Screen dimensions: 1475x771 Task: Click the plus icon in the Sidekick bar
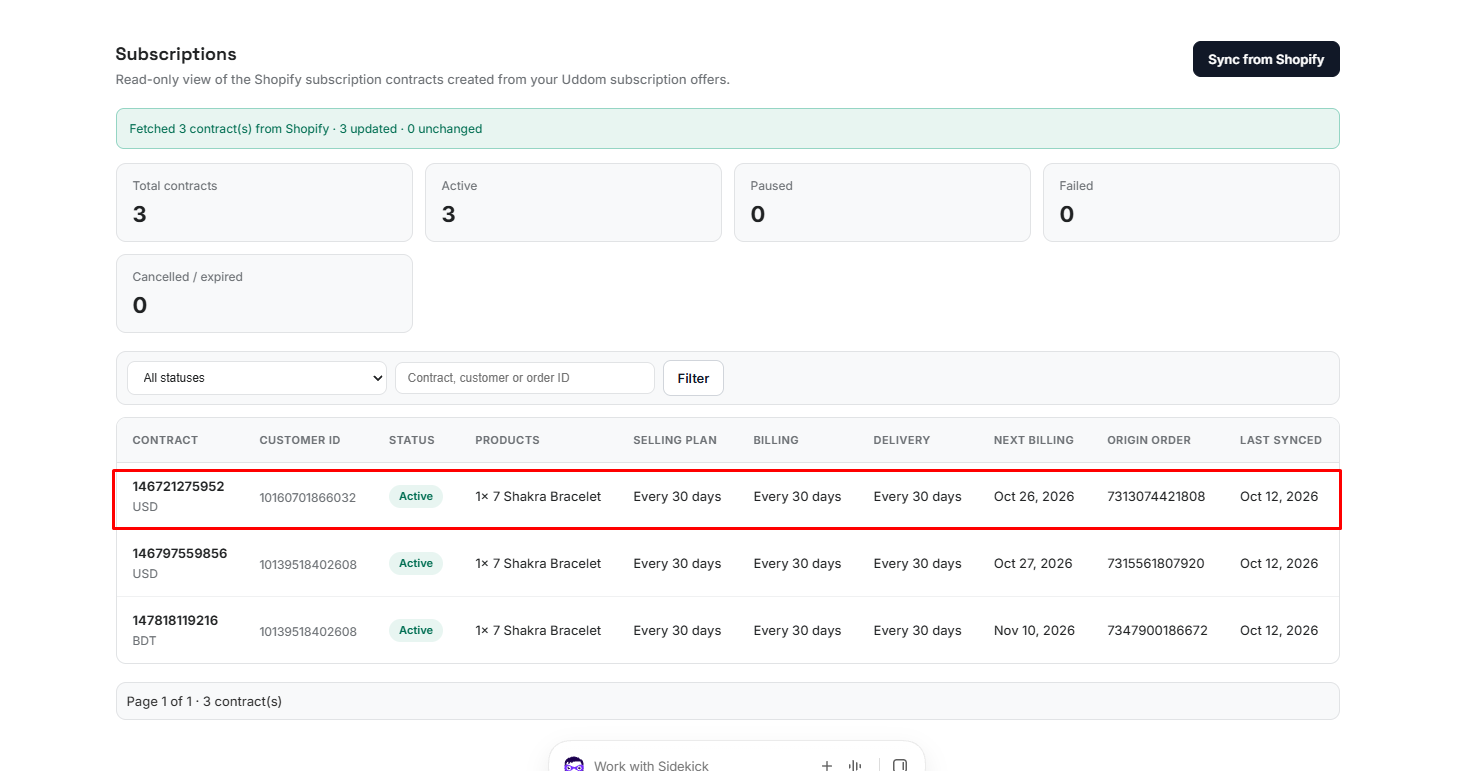click(827, 766)
